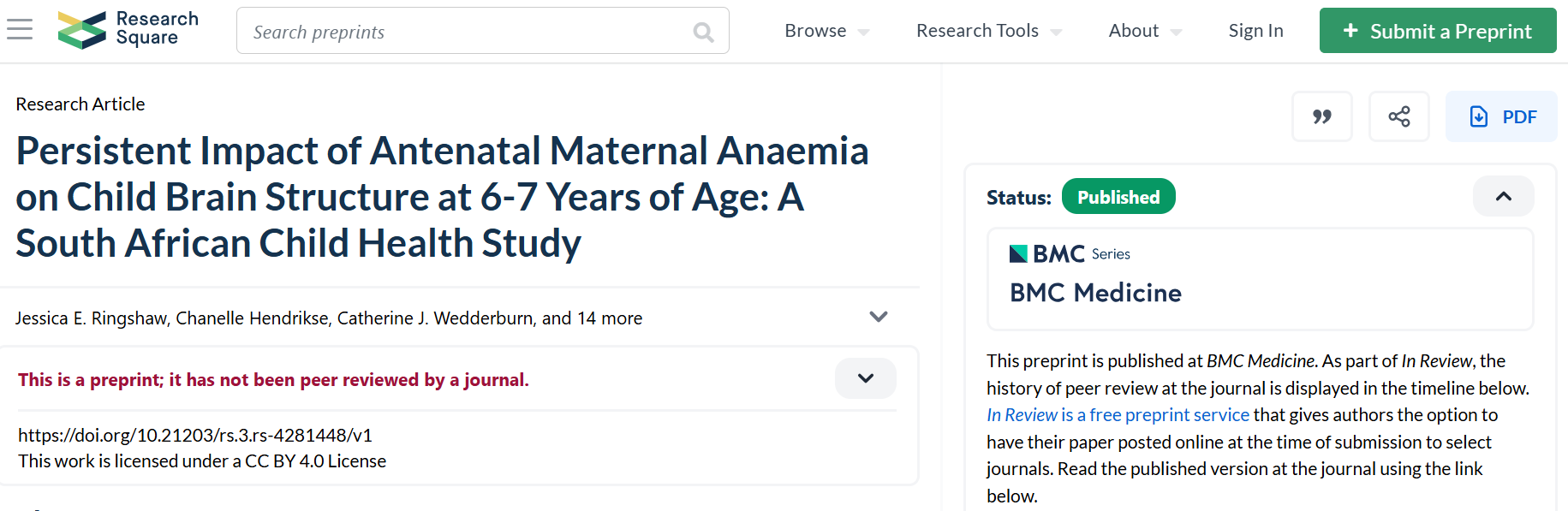
Task: Open the Research Tools dropdown menu
Action: coord(988,31)
